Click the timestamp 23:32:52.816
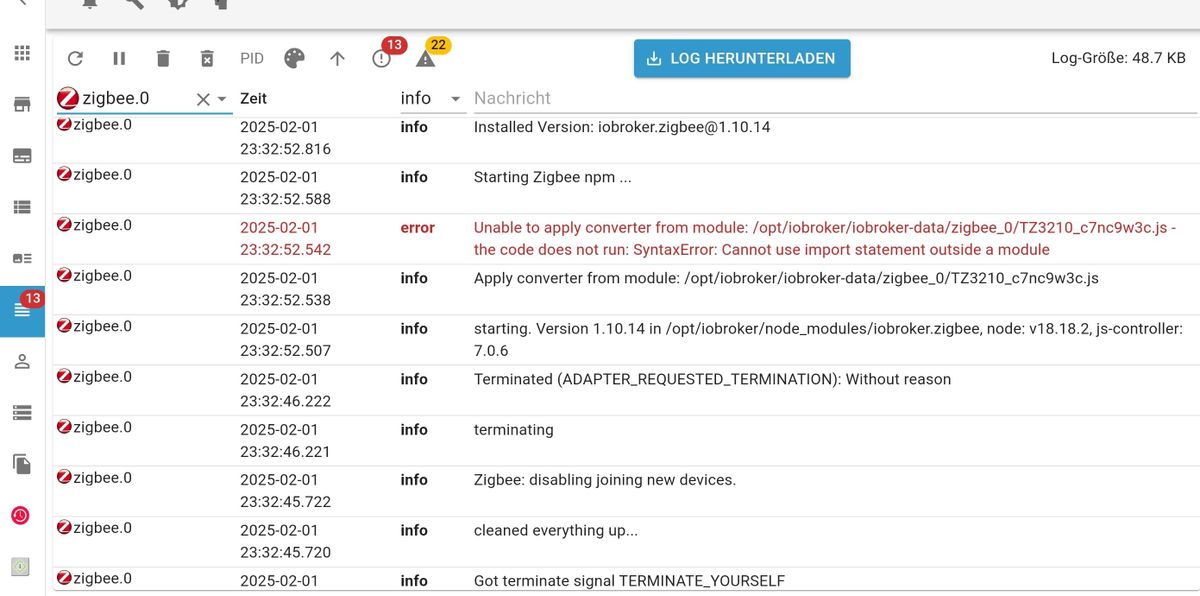This screenshot has height=596, width=1200. click(x=286, y=149)
